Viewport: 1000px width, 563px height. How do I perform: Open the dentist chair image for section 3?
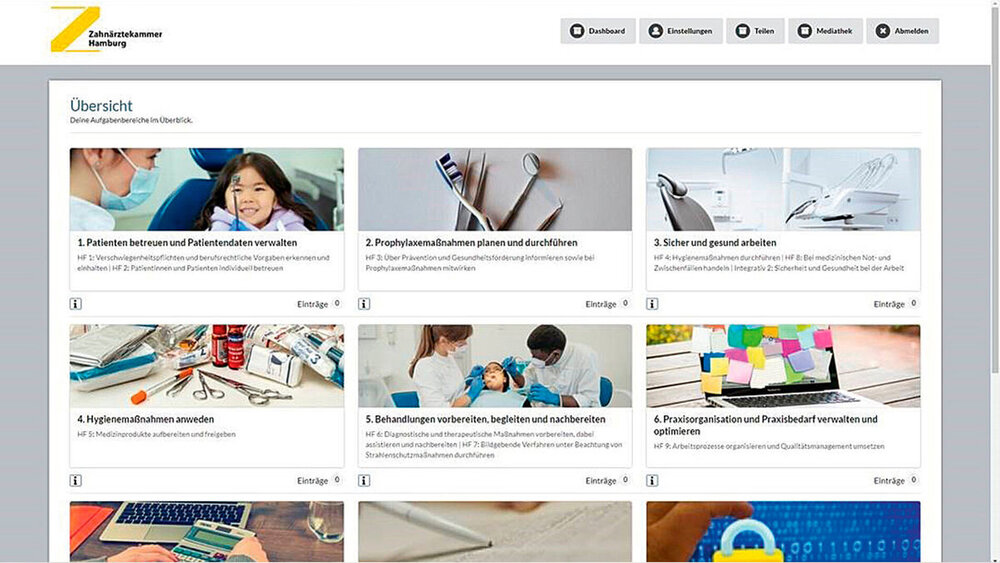pos(783,189)
